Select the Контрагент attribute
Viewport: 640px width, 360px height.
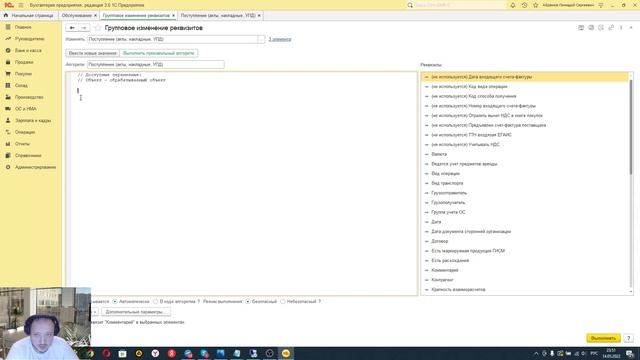[525, 280]
